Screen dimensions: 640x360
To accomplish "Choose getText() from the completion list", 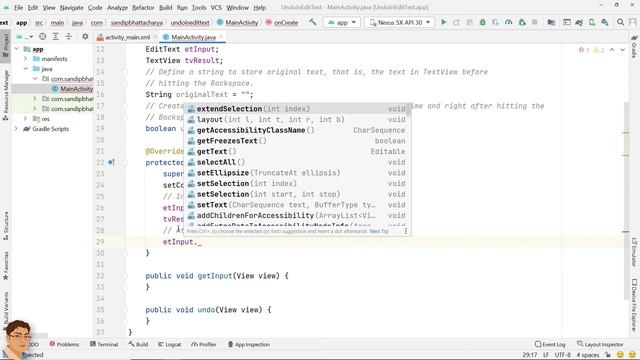I will click(297, 151).
